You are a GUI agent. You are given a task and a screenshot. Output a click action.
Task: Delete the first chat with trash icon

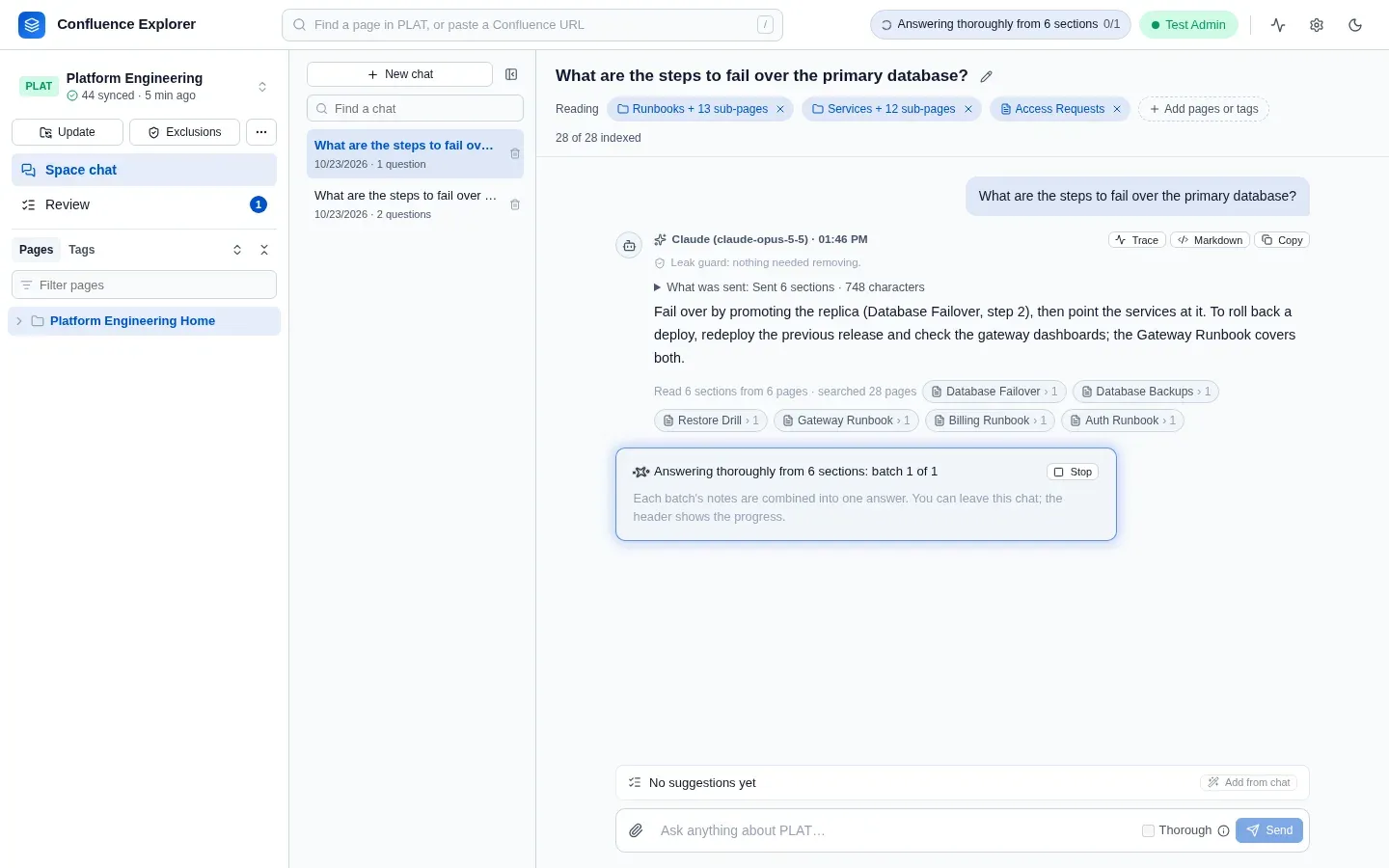pyautogui.click(x=515, y=154)
